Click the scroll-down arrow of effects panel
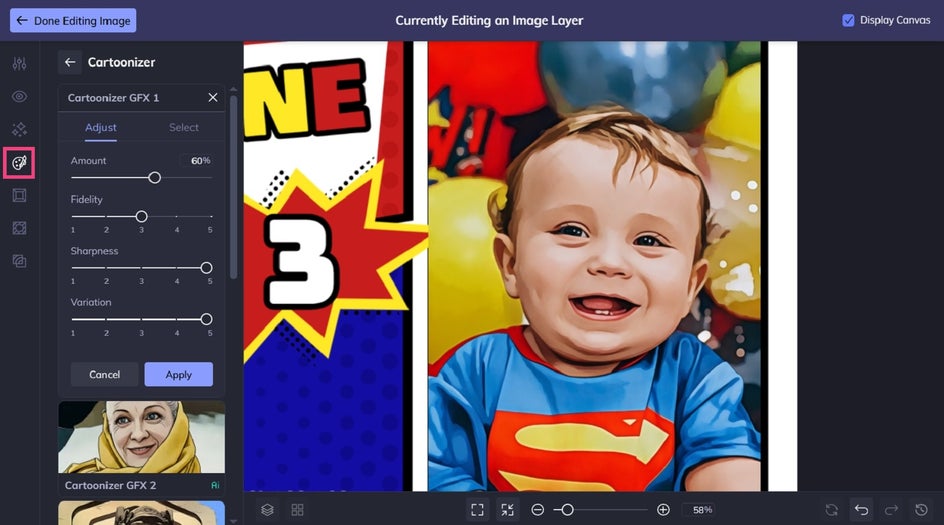The image size is (944, 525). 234,521
